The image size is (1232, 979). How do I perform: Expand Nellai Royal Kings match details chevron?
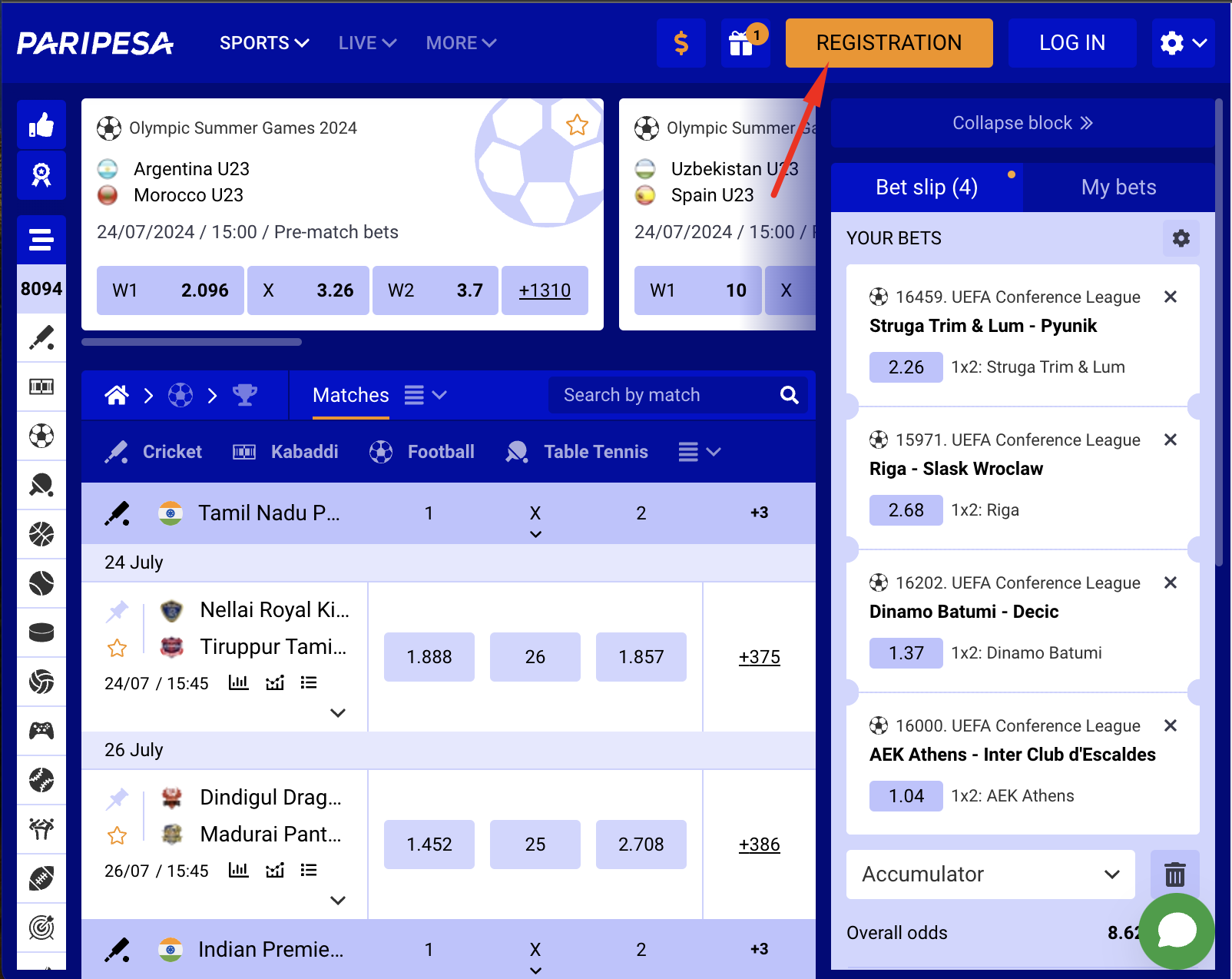pos(337,712)
